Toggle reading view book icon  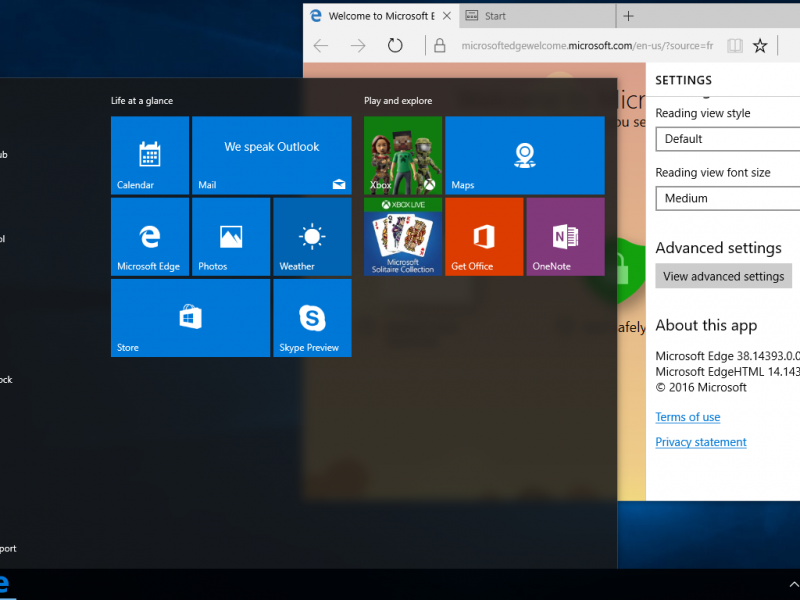pyautogui.click(x=735, y=46)
